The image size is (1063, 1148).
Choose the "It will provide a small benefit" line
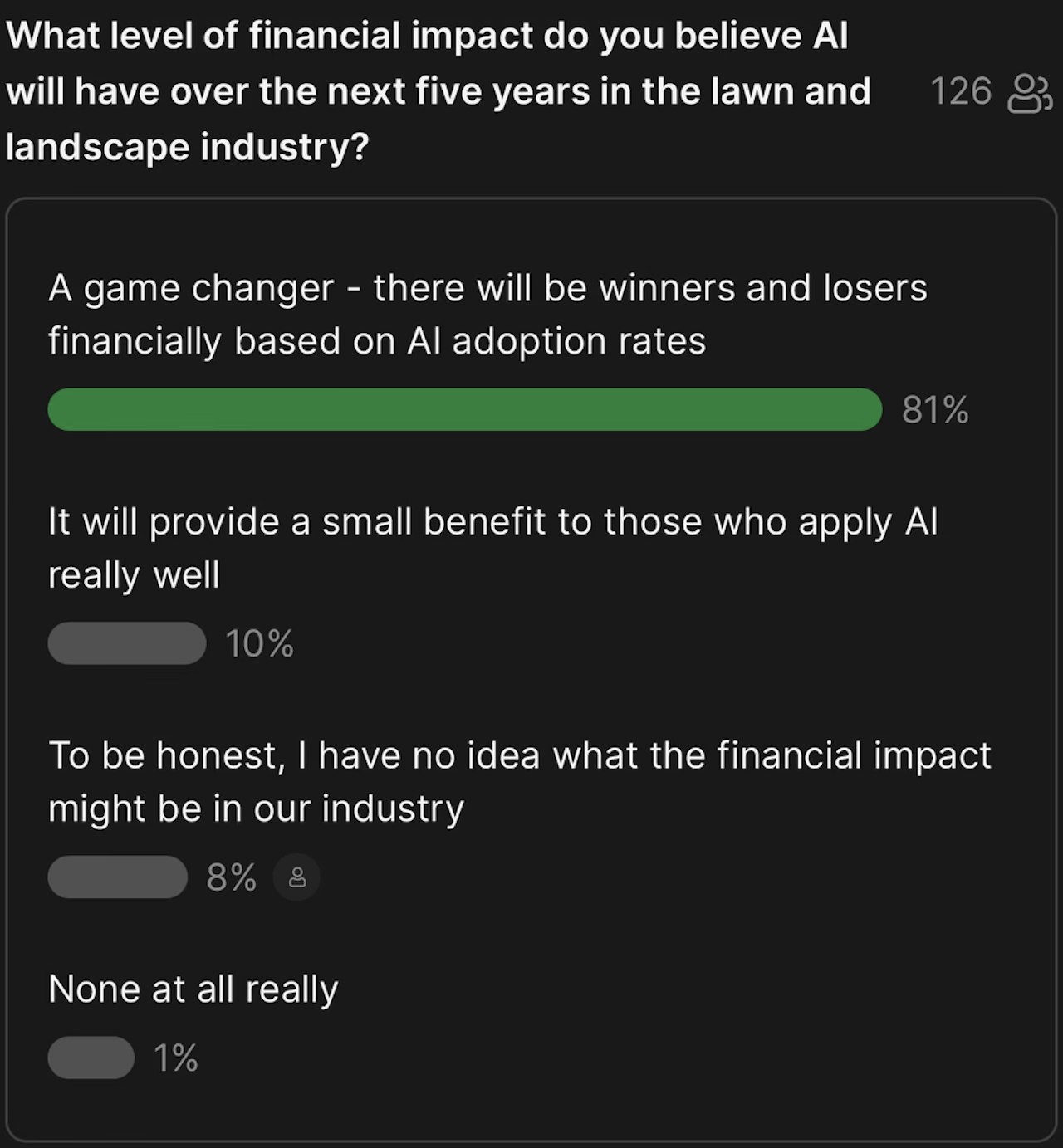[x=492, y=523]
